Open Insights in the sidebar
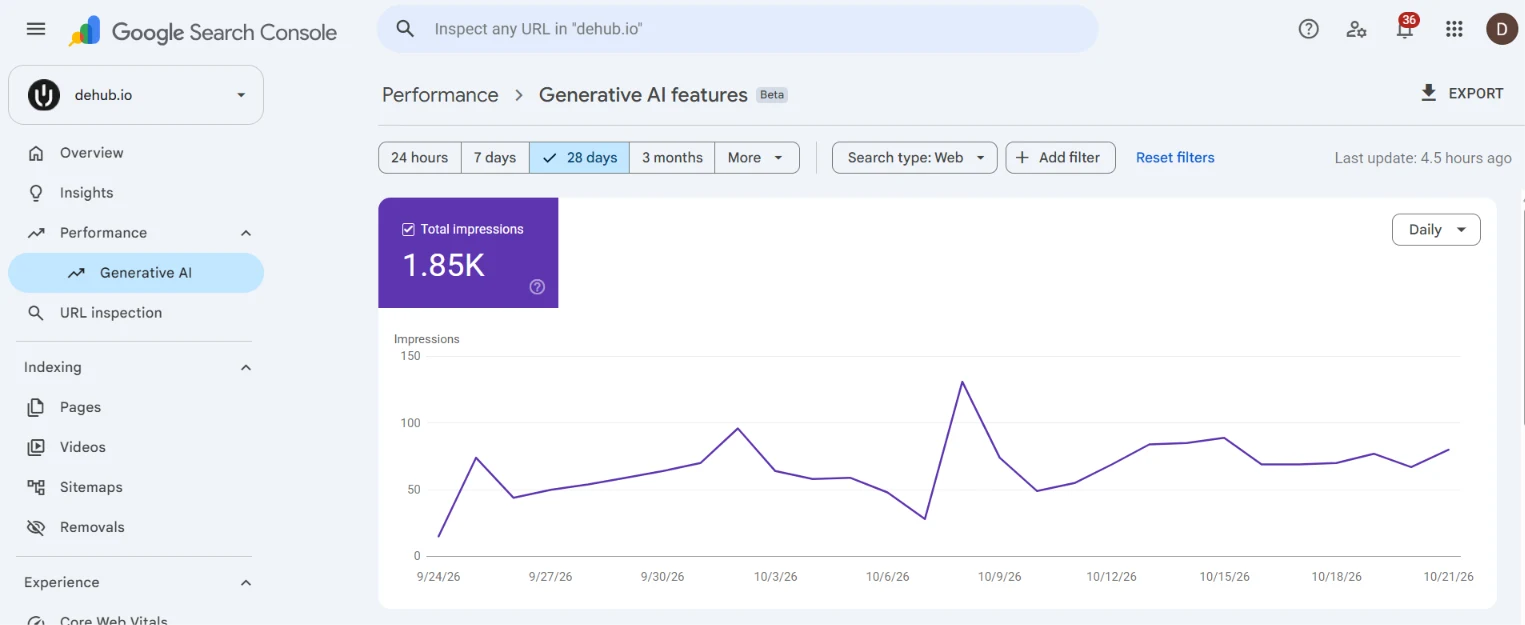The width and height of the screenshot is (1525, 625). pos(136,193)
